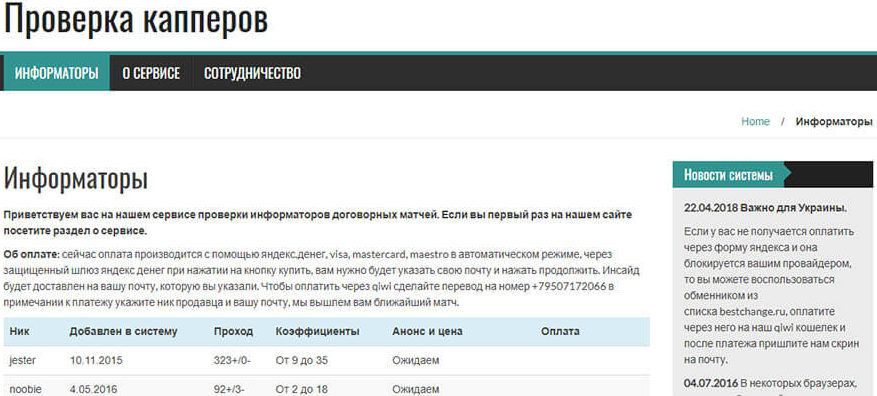Viewport: 877px width, 396px height.
Task: Click the Проход column header
Action: click(x=233, y=331)
